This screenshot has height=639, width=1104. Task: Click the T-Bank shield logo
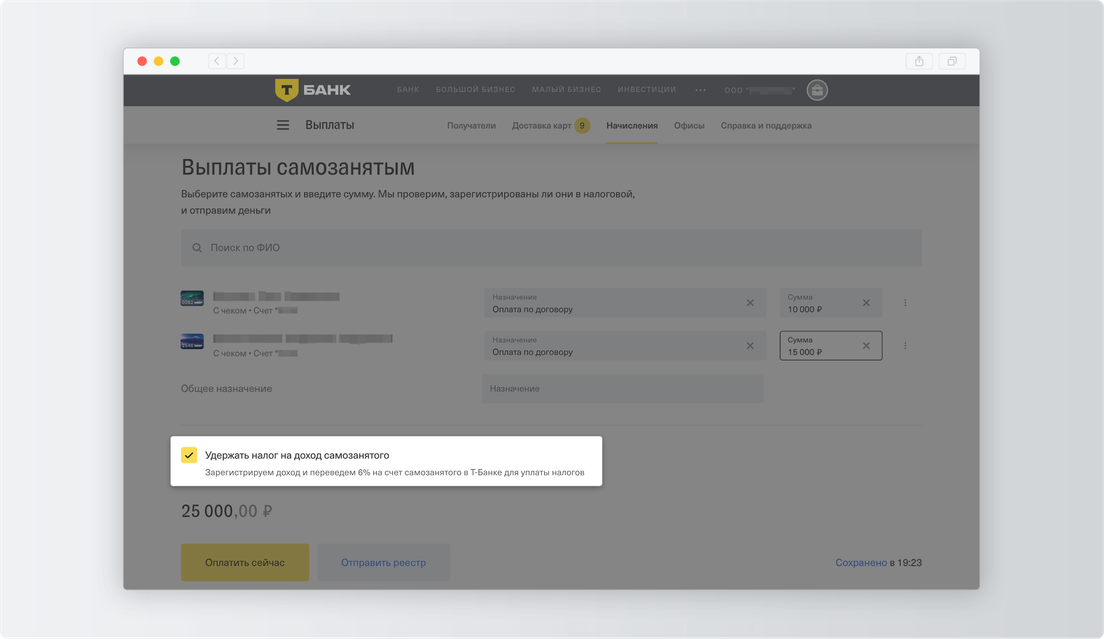click(287, 90)
